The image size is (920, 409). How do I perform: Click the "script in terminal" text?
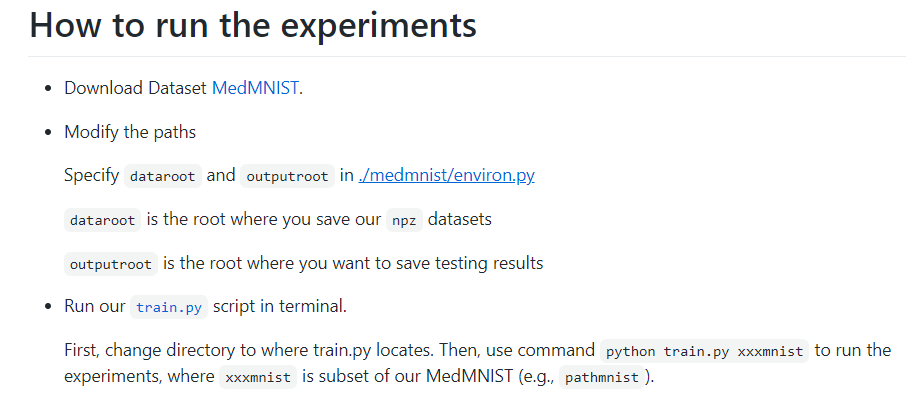tap(279, 306)
